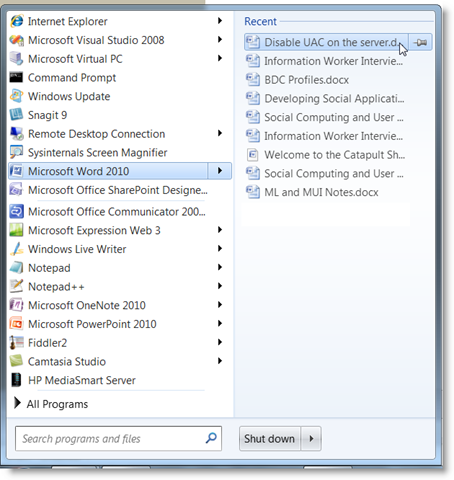Image resolution: width=454 pixels, height=480 pixels.
Task: Click the Microsoft OneNote 2010 icon
Action: click(16, 305)
